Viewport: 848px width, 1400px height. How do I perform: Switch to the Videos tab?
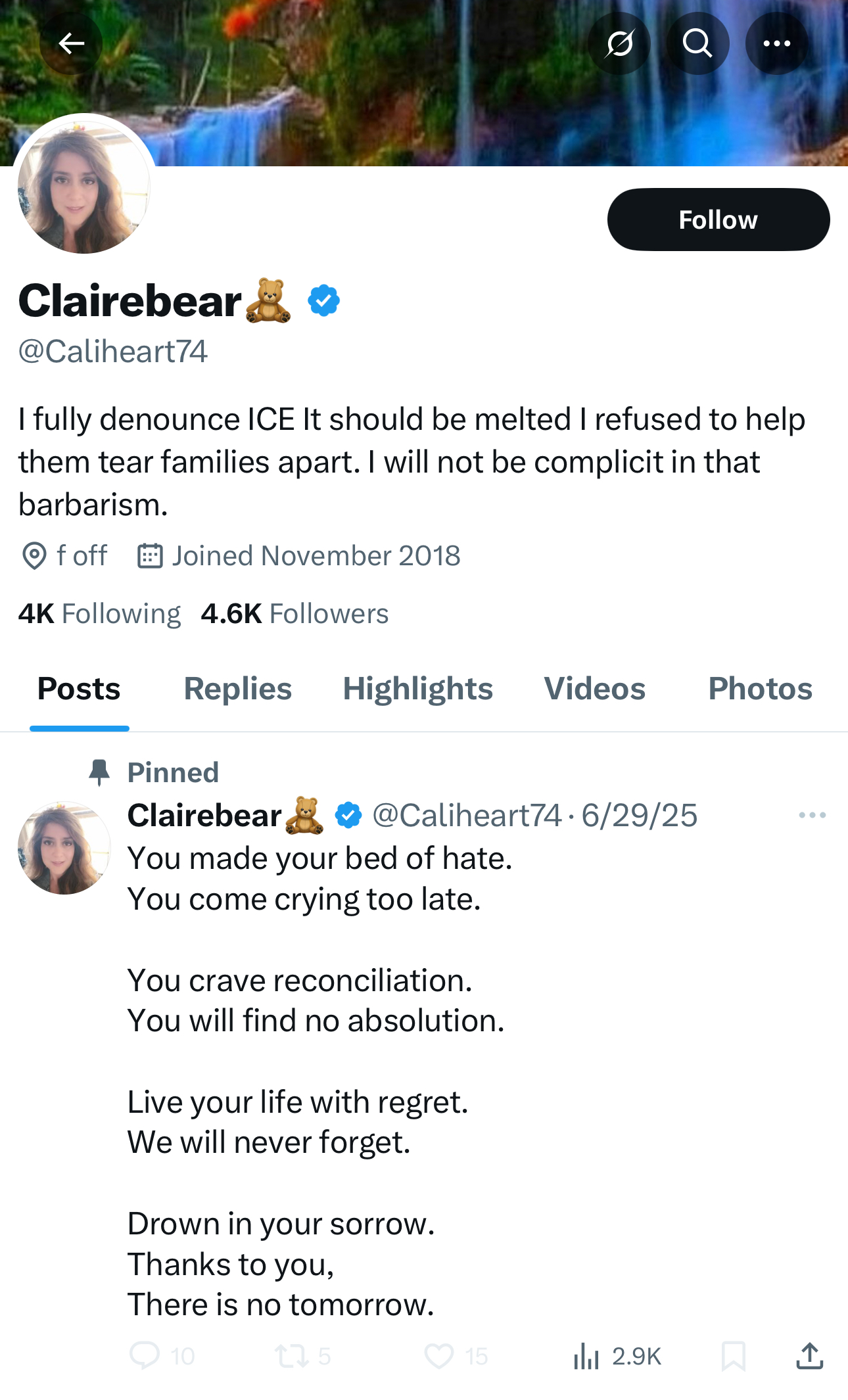click(594, 689)
